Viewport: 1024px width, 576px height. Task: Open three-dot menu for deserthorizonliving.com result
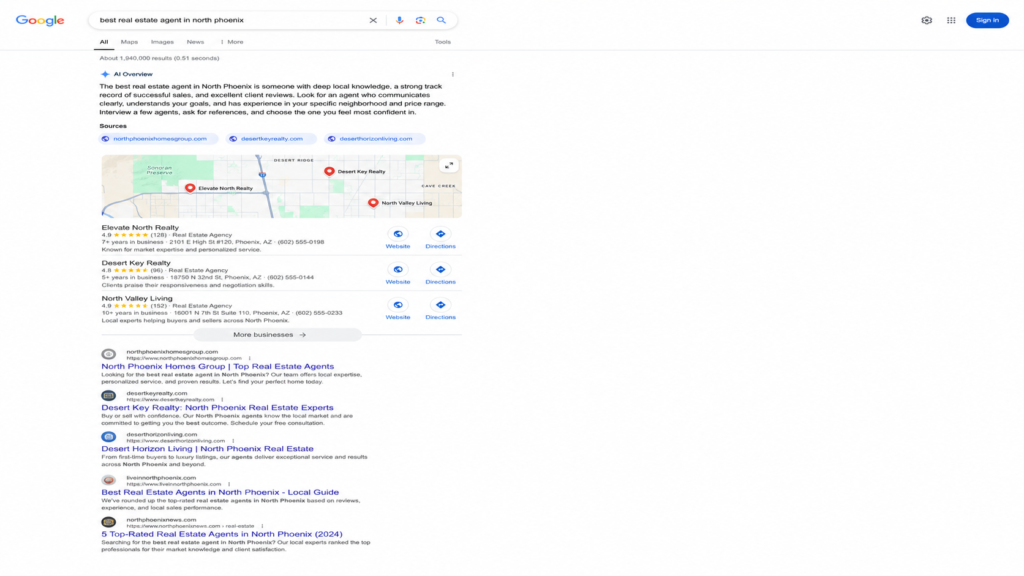(232, 441)
